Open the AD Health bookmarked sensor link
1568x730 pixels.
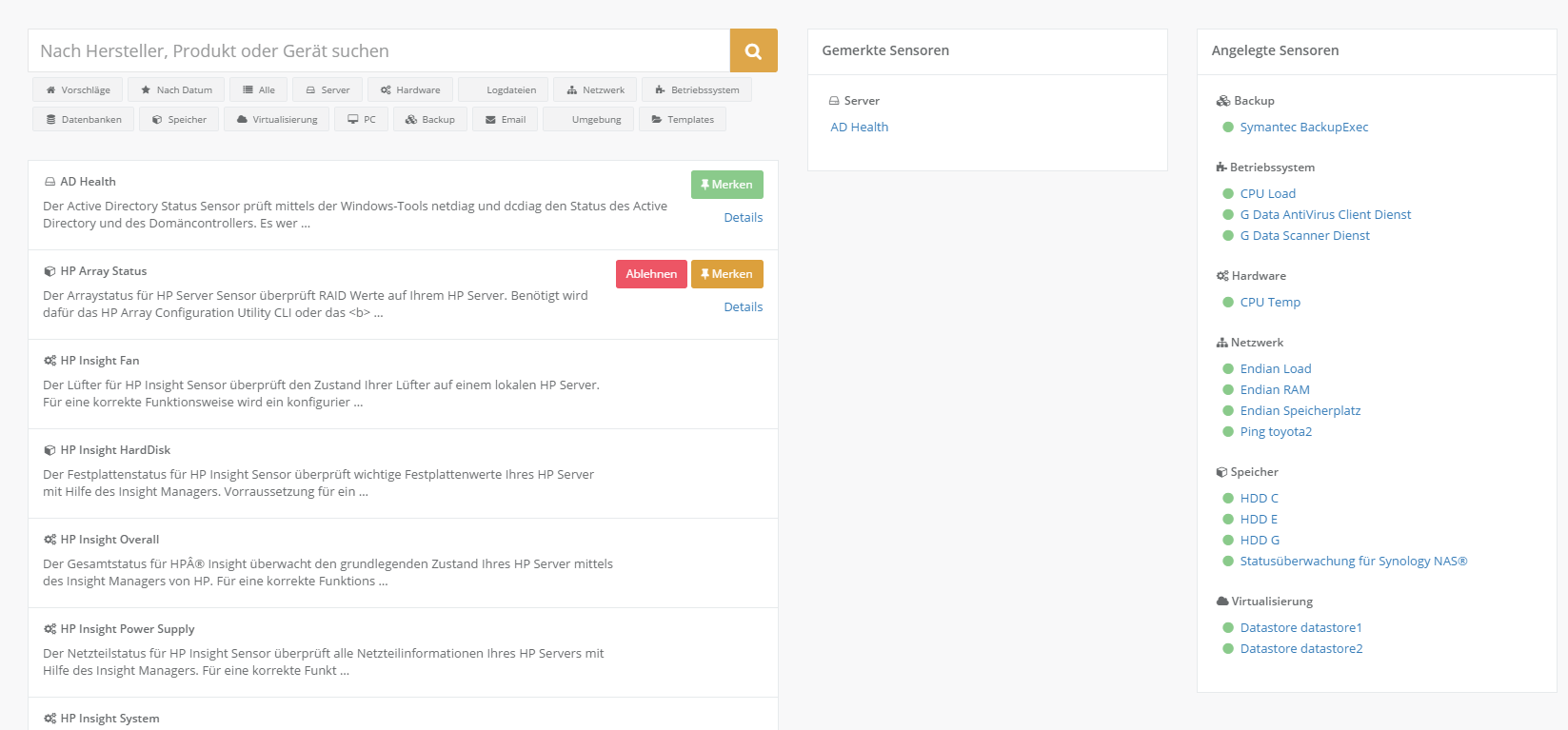(859, 128)
